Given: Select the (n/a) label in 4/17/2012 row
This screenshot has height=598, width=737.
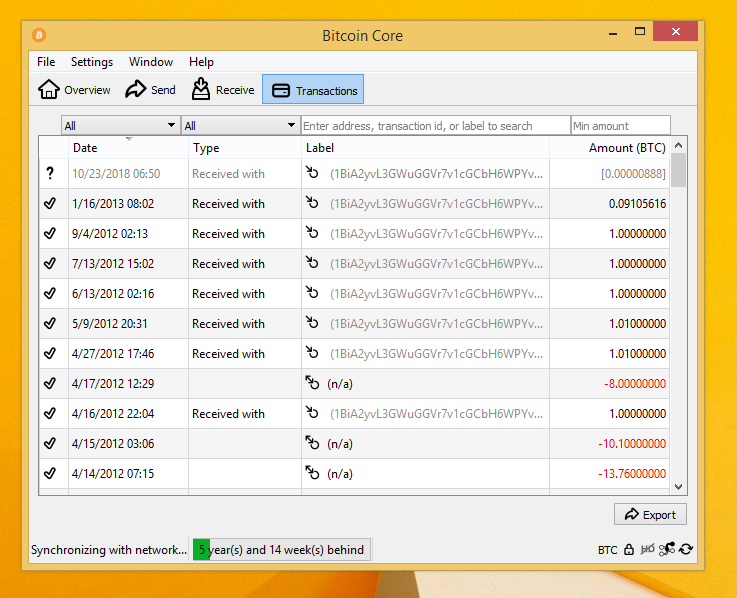Looking at the screenshot, I should [x=340, y=384].
